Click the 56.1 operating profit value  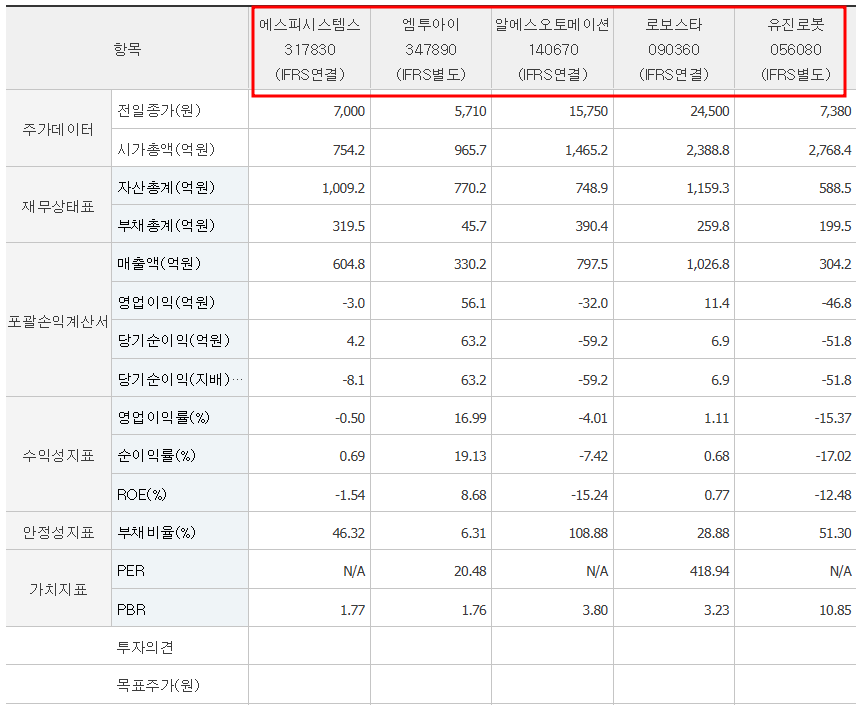[474, 303]
